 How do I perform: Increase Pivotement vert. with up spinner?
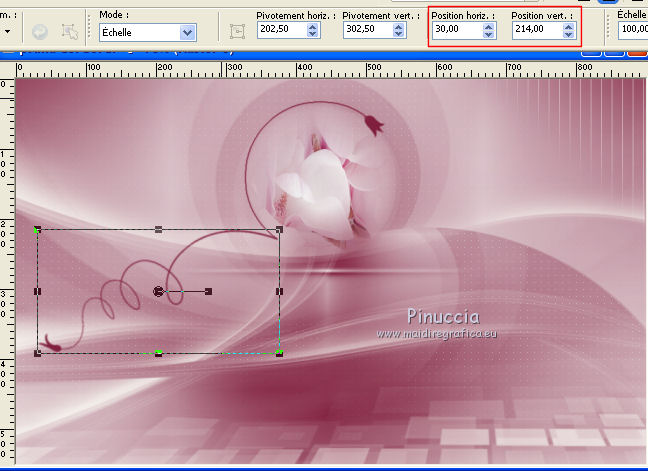pos(398,26)
